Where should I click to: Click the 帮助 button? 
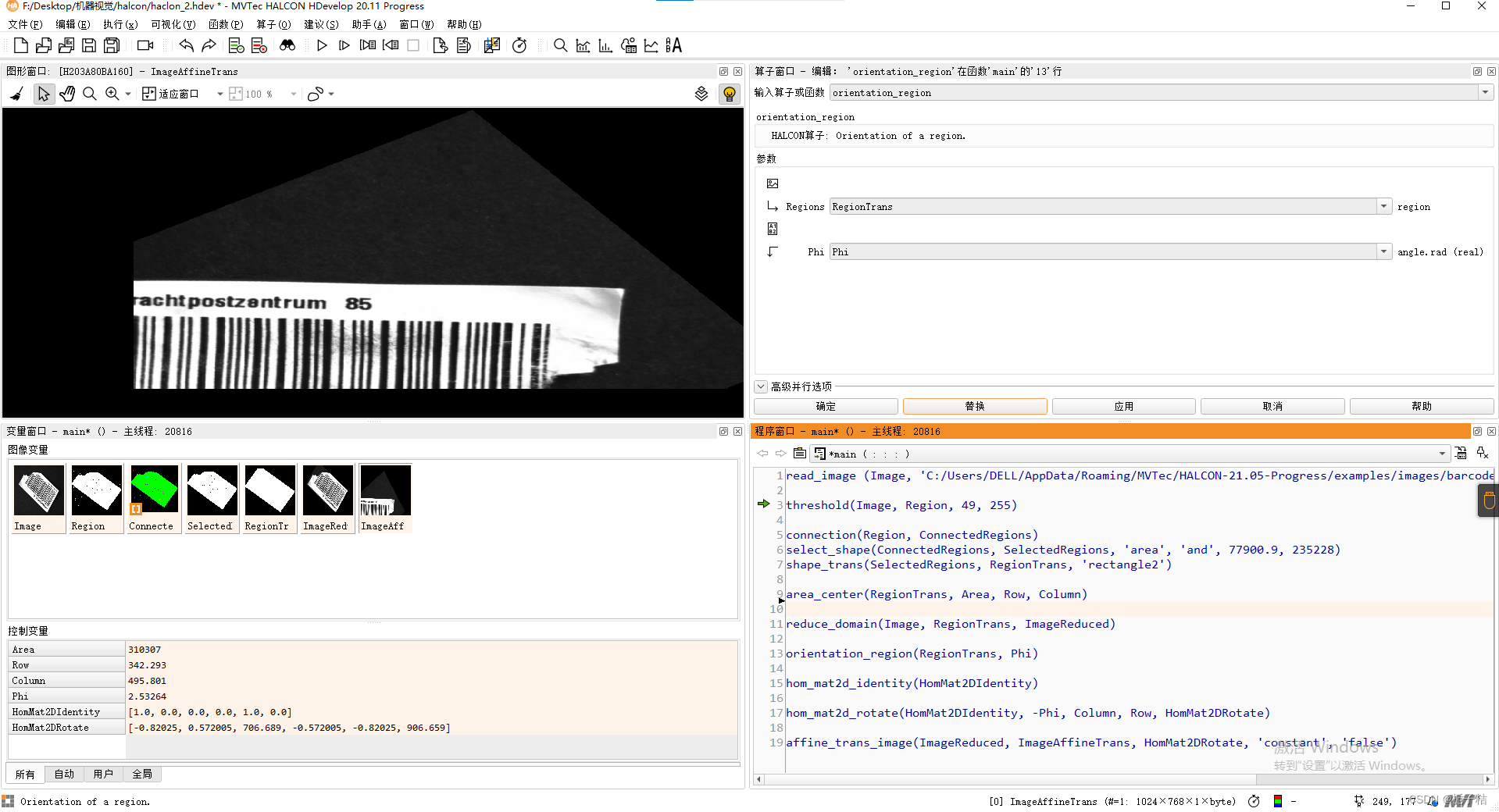point(1422,406)
